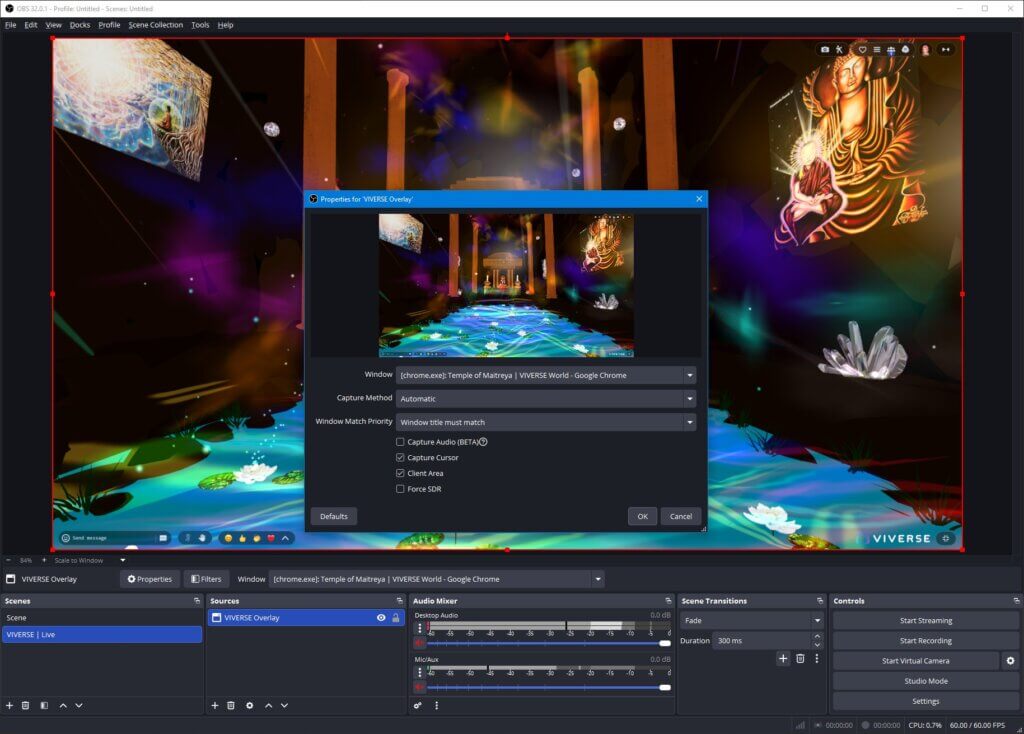
Task: Enable the Capture Audio (BETA) checkbox
Action: tap(401, 441)
